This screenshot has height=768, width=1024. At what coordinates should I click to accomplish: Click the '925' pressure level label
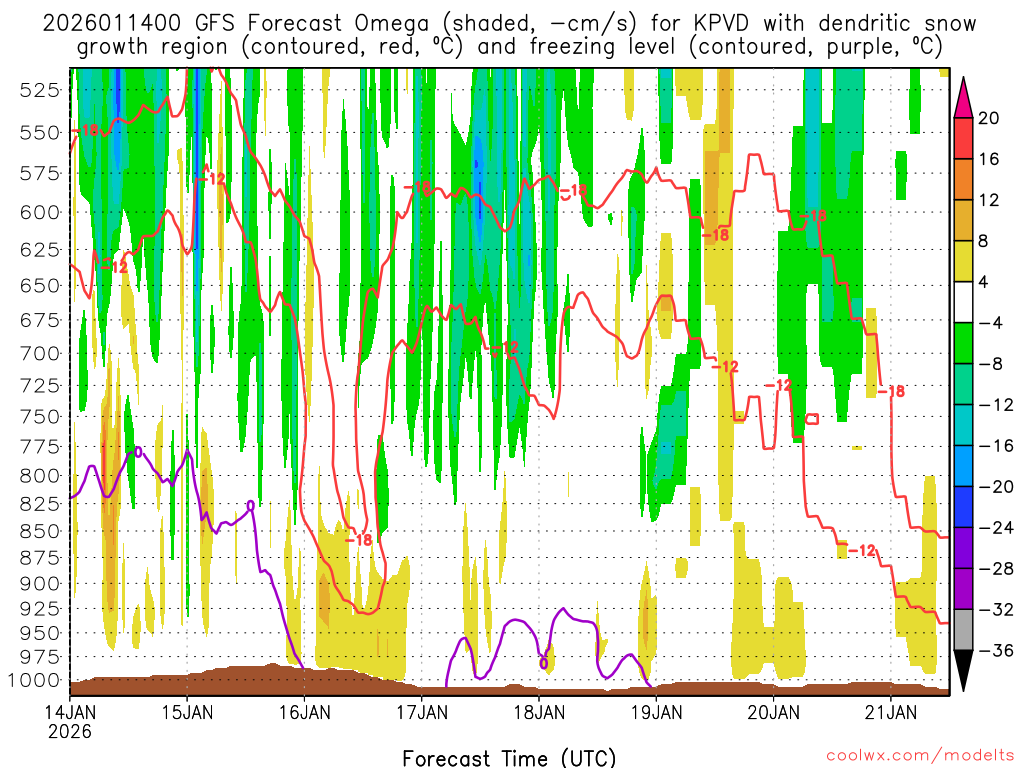[x=40, y=608]
